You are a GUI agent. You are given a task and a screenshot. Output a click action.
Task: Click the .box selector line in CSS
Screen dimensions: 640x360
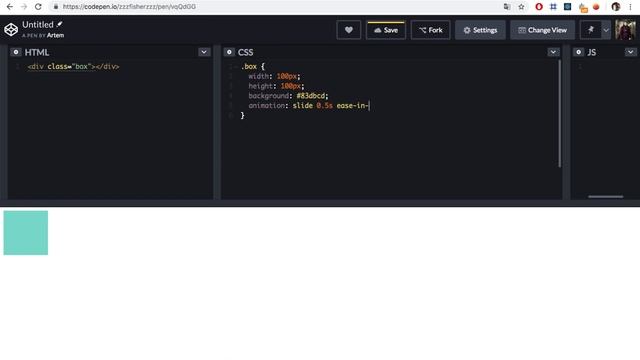tap(253, 66)
